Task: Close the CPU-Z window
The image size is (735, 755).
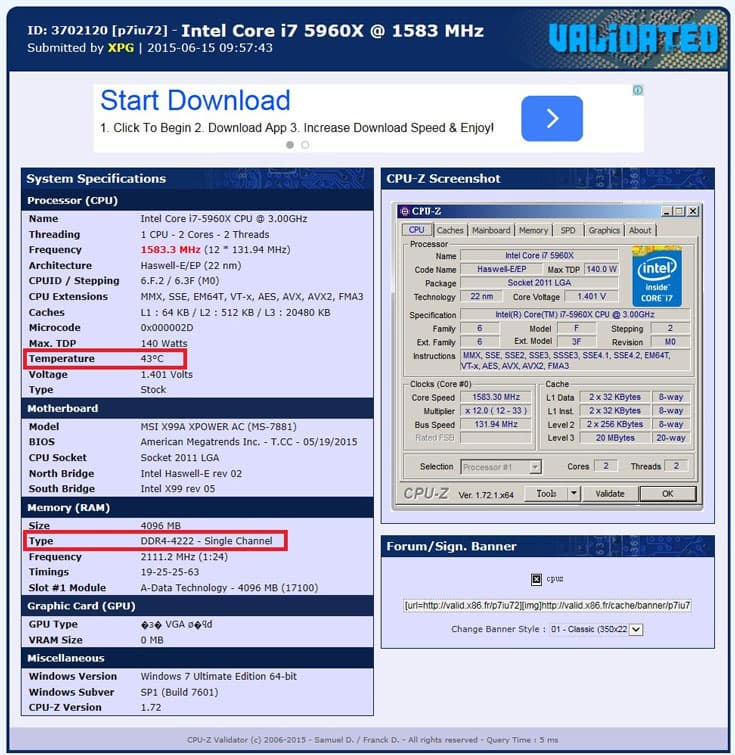Action: 693,211
